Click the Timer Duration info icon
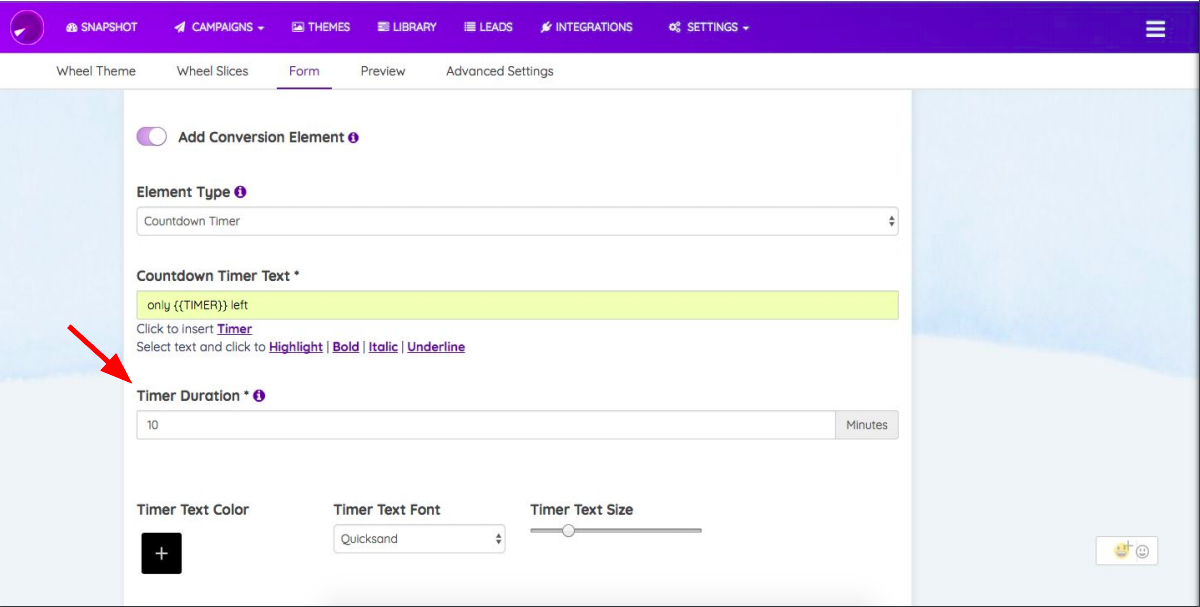The image size is (1200, 607). (x=259, y=396)
